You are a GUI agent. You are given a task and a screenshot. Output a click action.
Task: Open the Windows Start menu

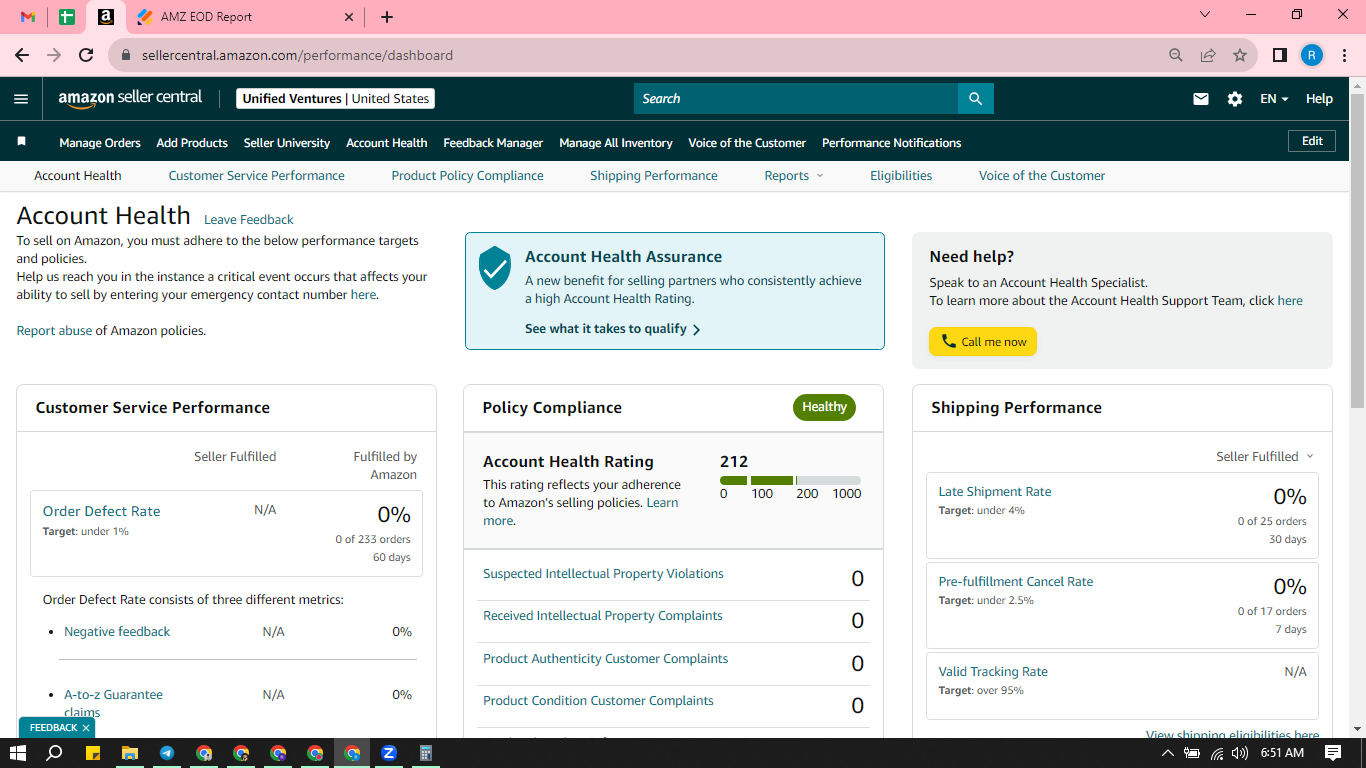pyautogui.click(x=17, y=753)
